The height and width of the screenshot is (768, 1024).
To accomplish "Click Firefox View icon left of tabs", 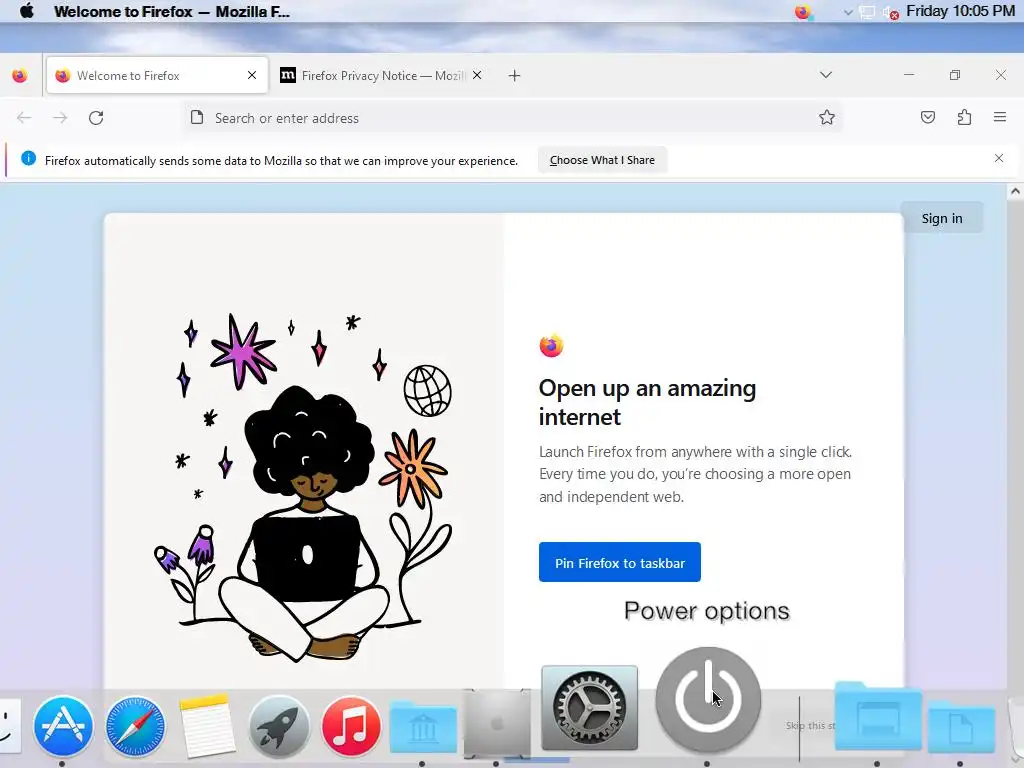I will (20, 76).
